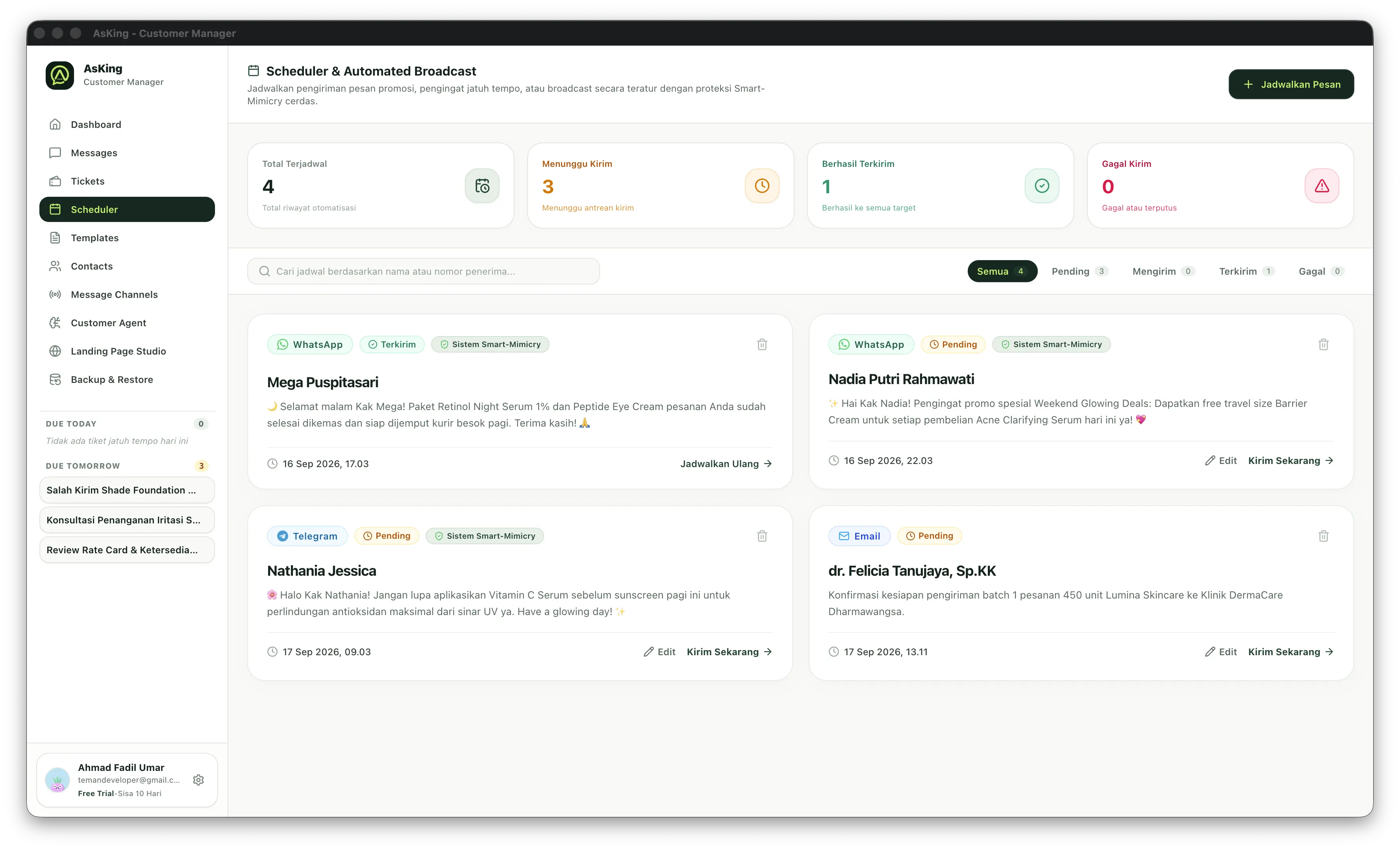Image resolution: width=1400 pixels, height=850 pixels.
Task: Click Kirim Sekarang for dr. Felicia Tanujaya
Action: (1291, 652)
